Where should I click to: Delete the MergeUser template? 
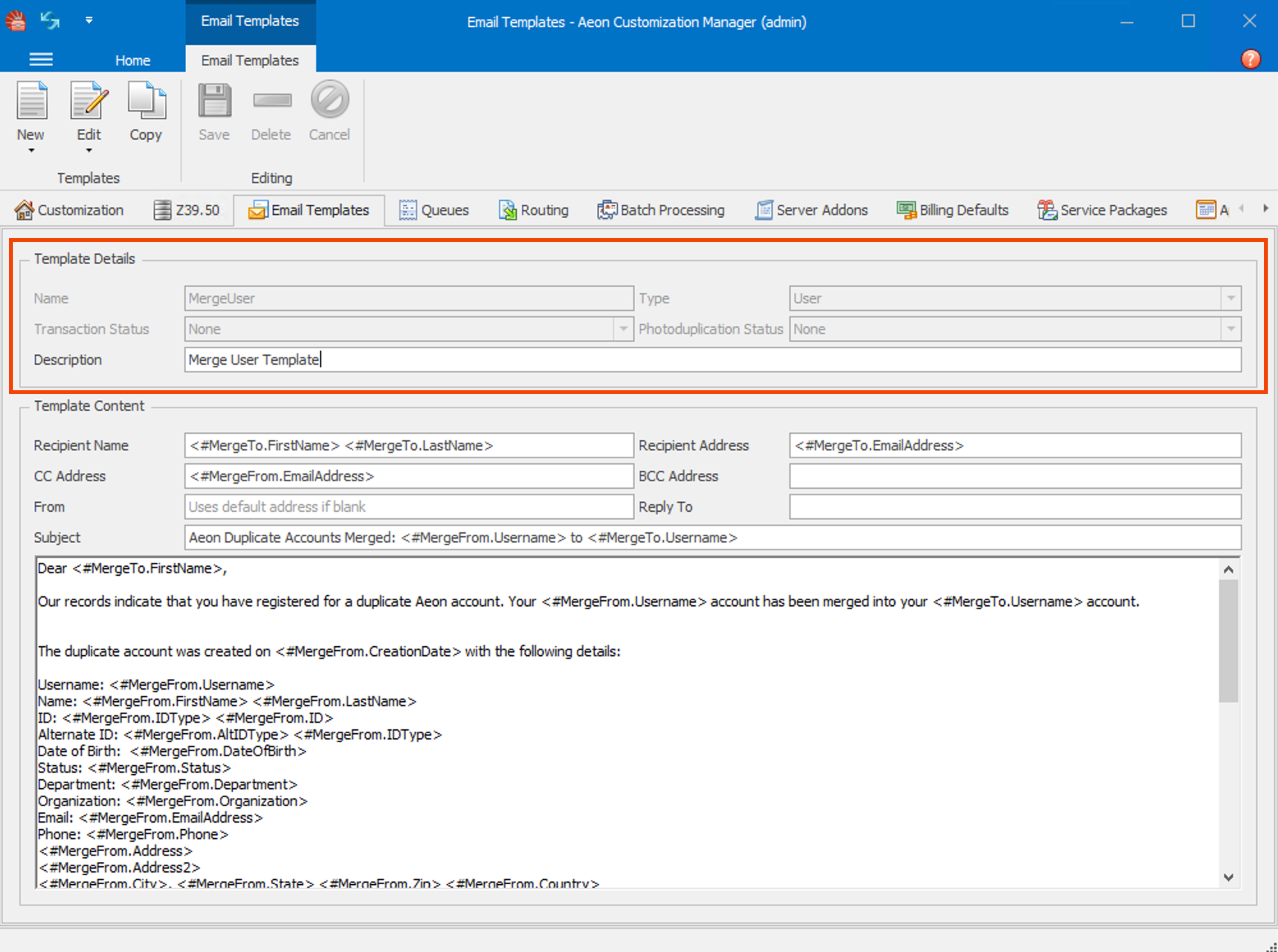pos(271,115)
